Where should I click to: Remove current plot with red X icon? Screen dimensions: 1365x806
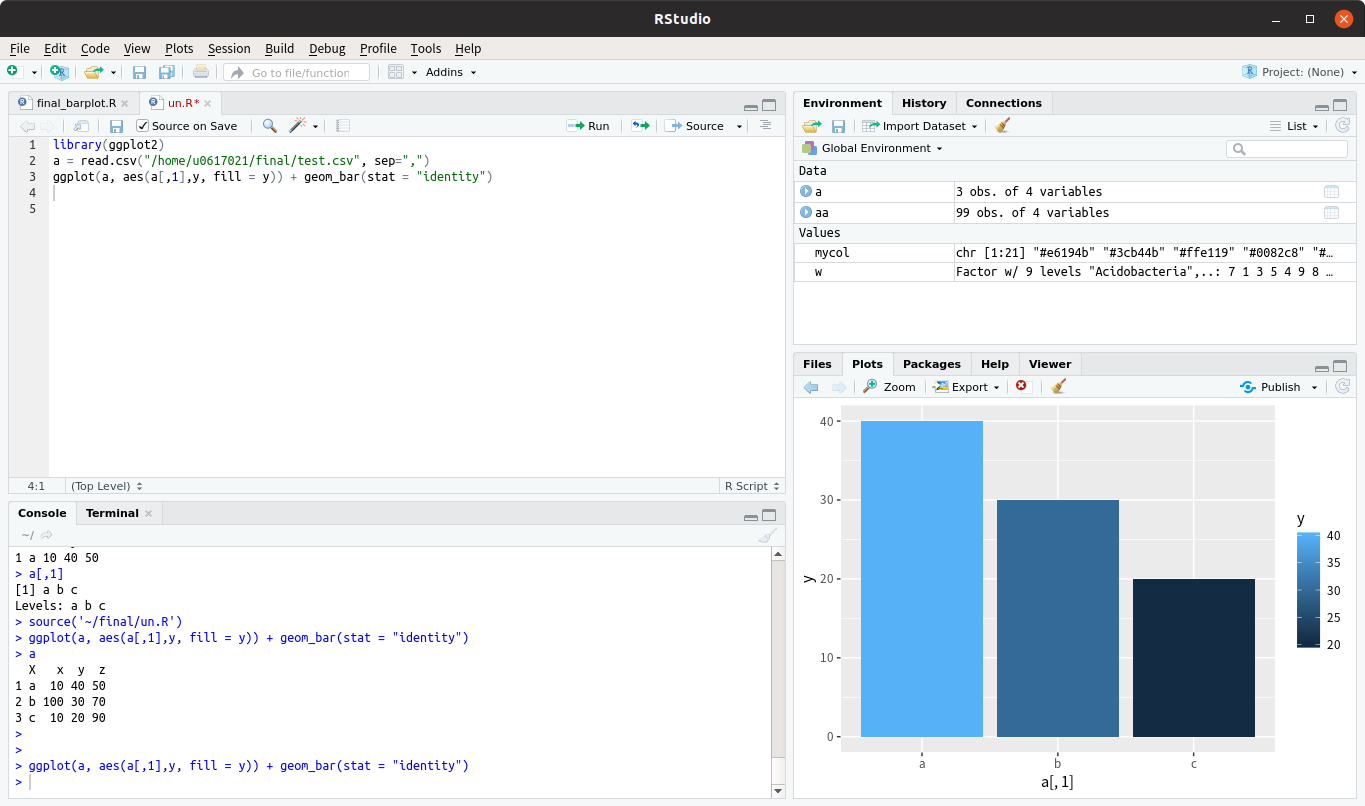[1021, 387]
